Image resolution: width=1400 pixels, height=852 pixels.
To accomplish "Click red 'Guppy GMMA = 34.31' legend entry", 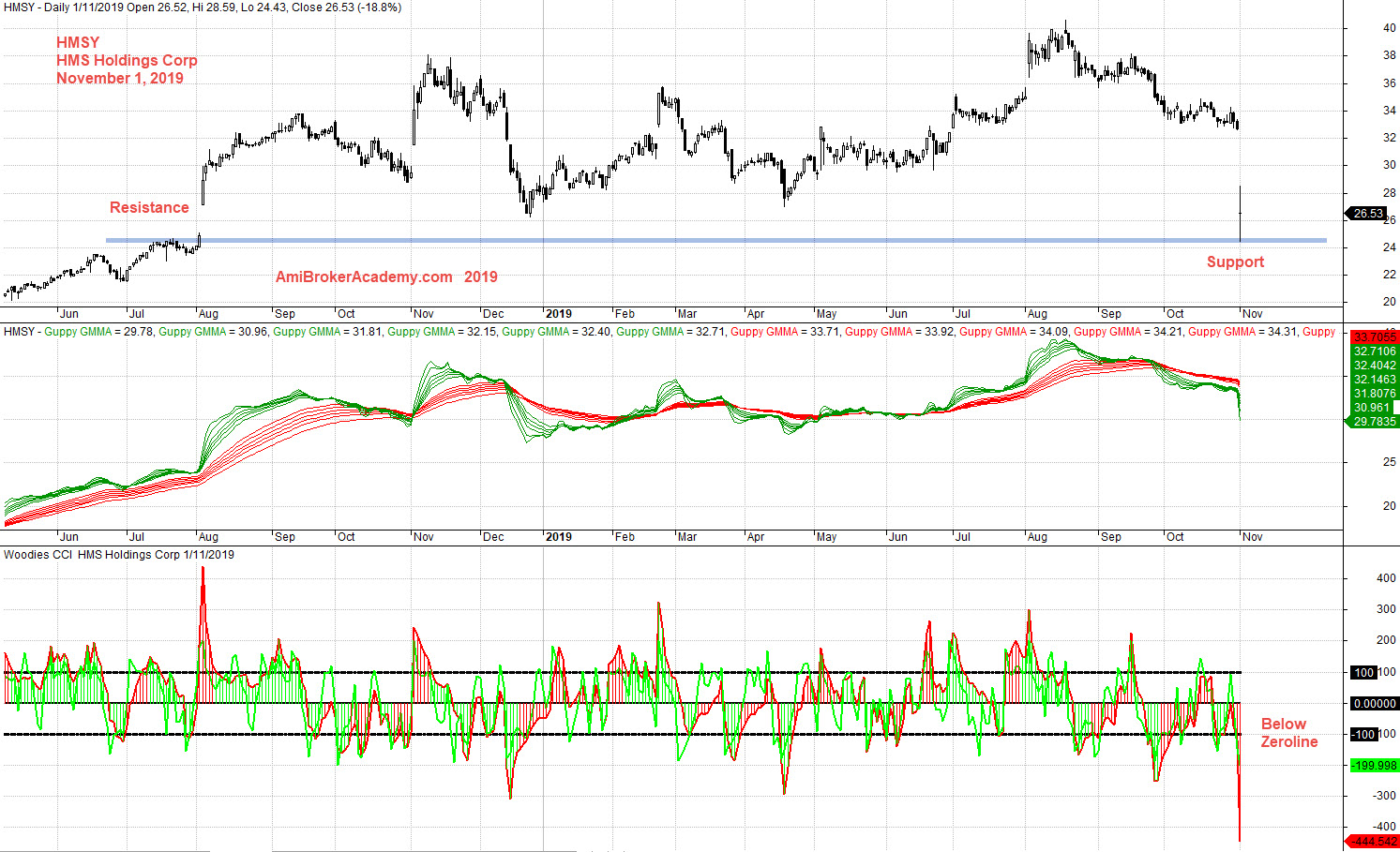I will coord(1242,332).
